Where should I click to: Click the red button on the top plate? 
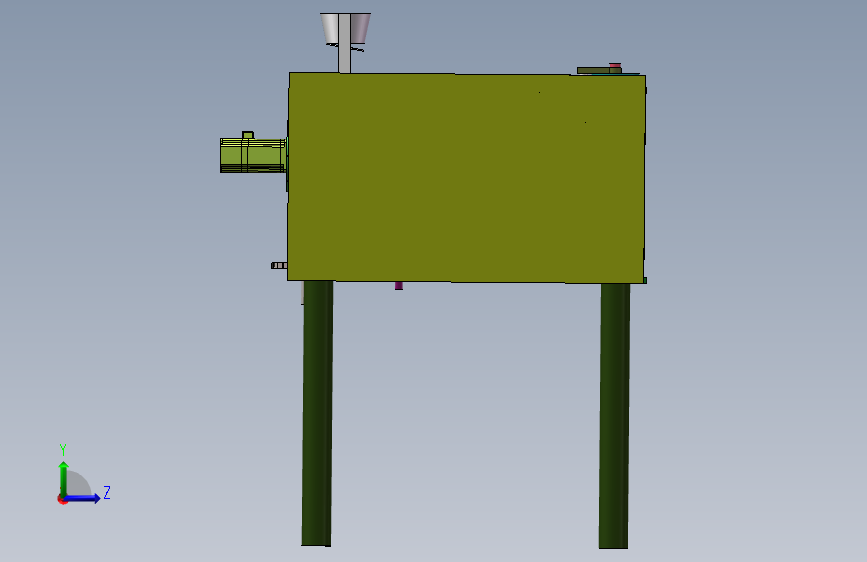coord(615,66)
